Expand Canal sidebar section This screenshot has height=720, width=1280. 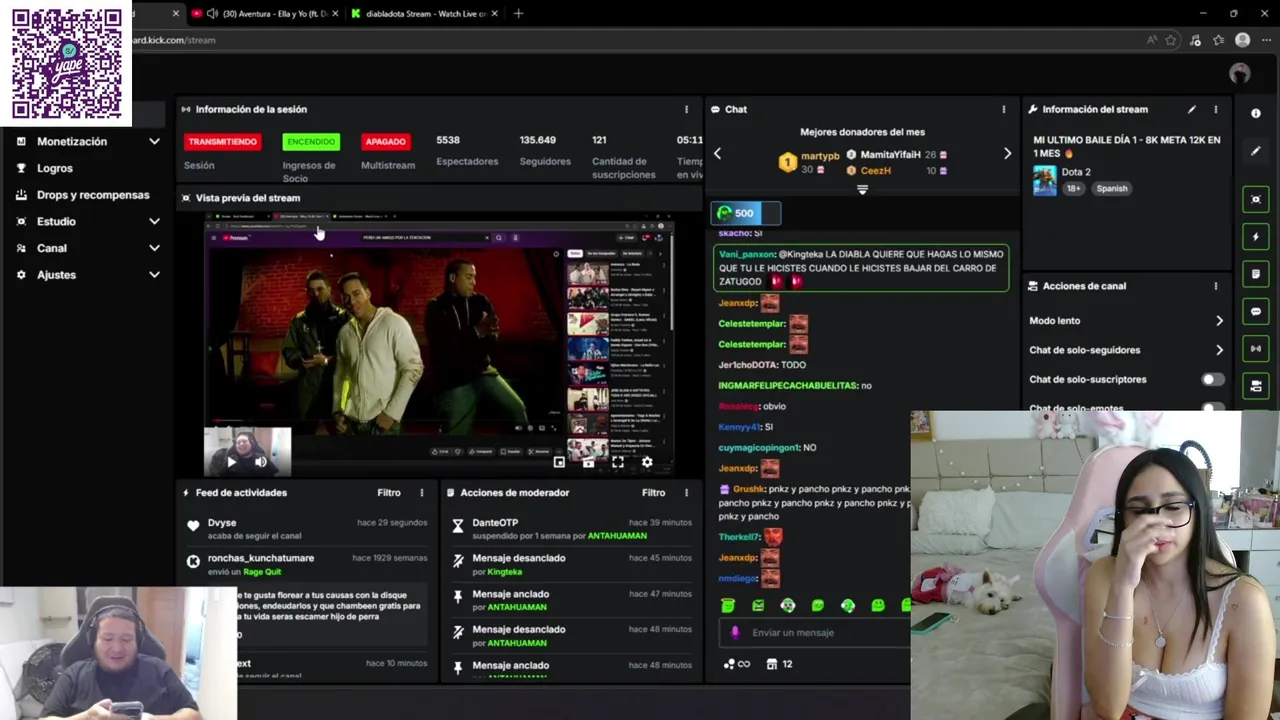pos(154,248)
